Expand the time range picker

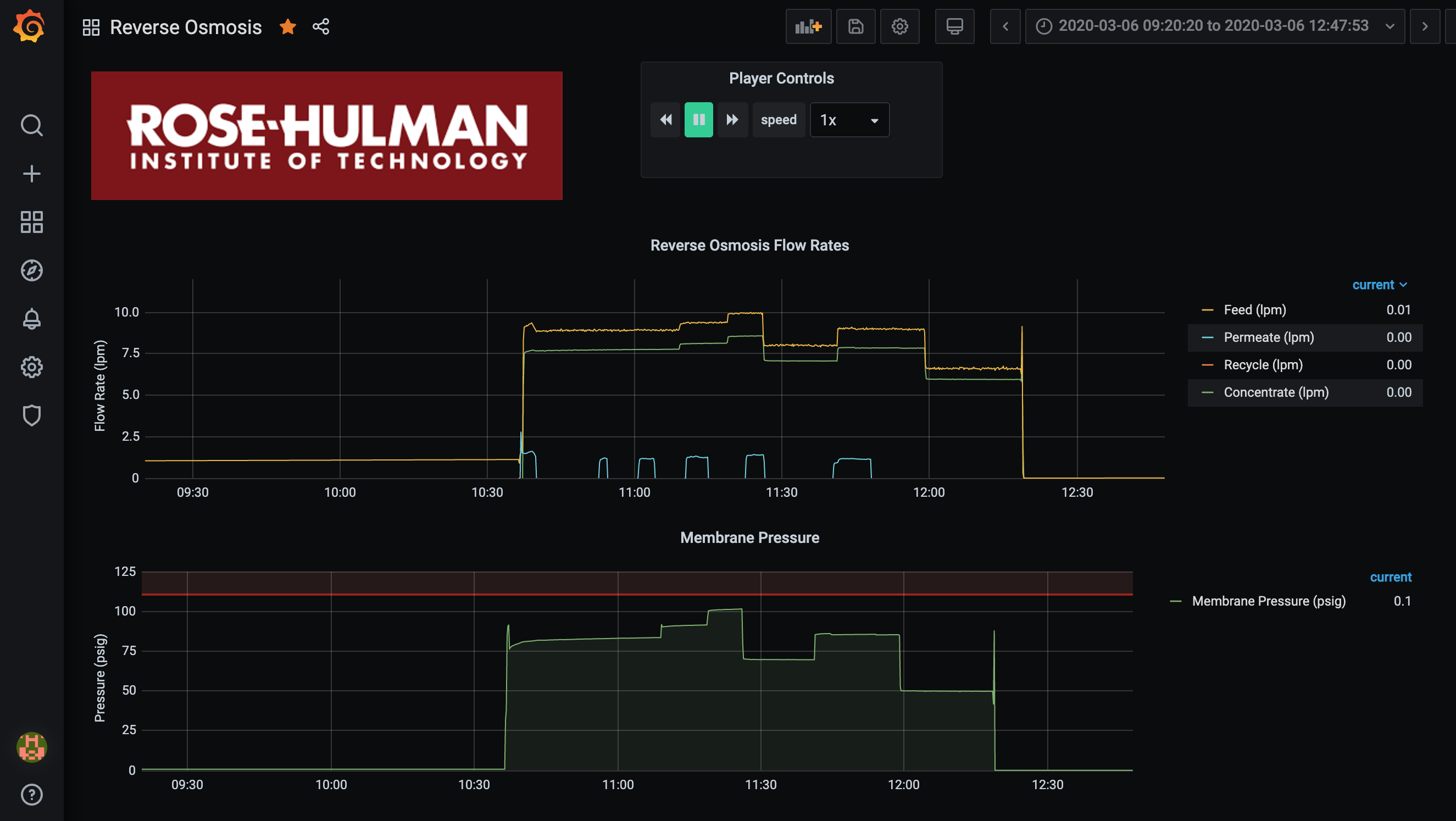coord(1214,26)
